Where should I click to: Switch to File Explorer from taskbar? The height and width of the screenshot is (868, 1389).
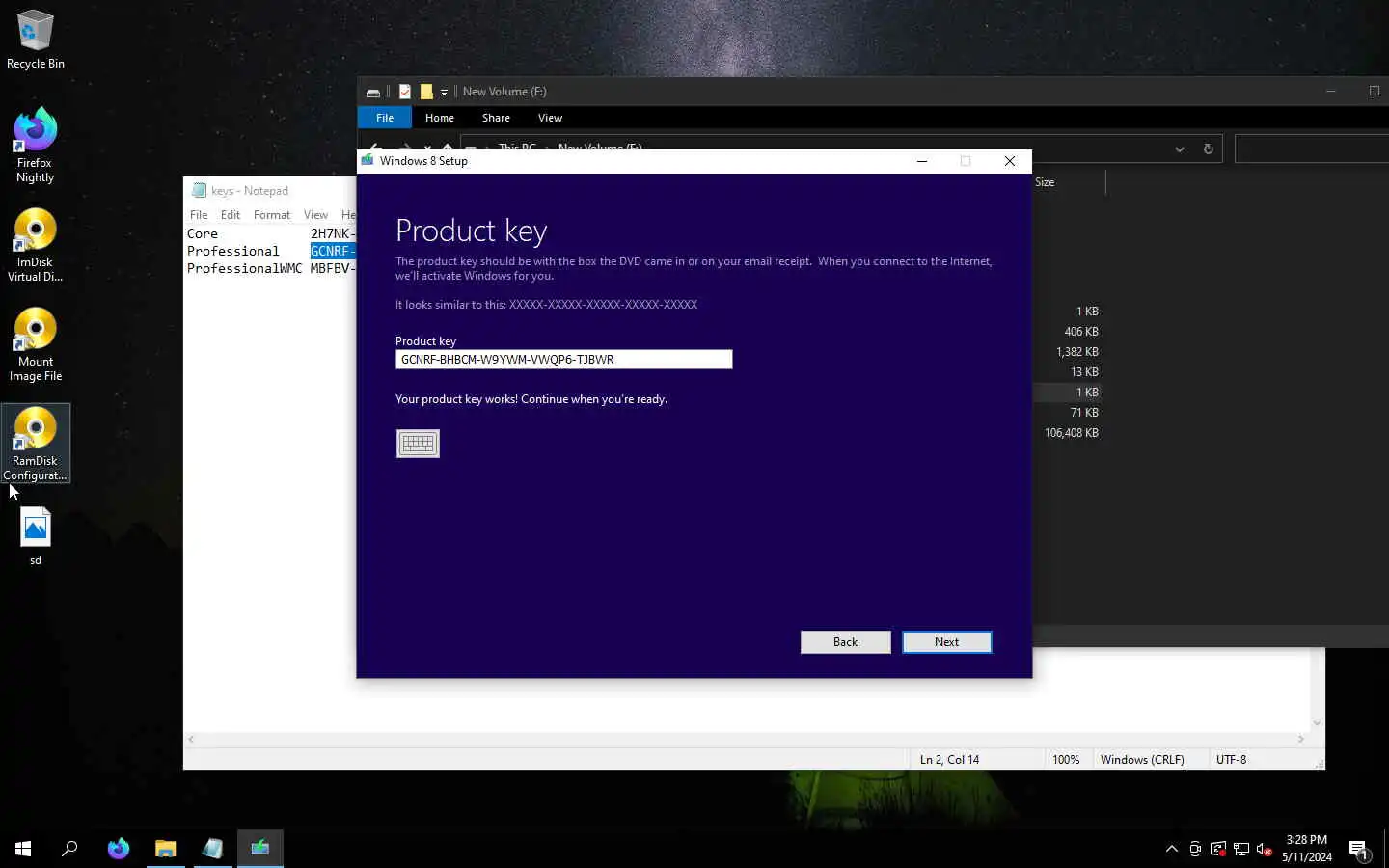166,849
